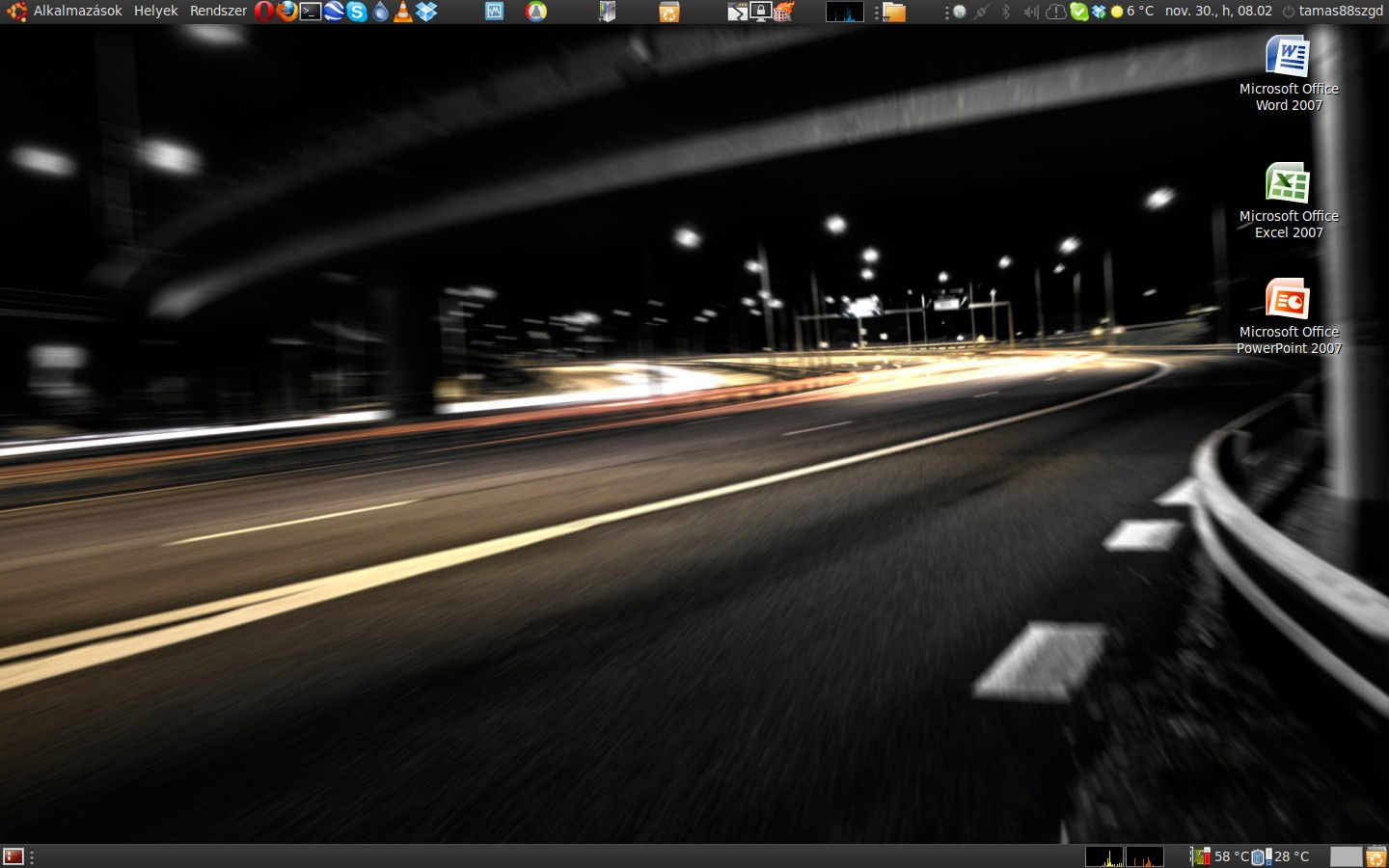The height and width of the screenshot is (868, 1389).
Task: Launch VLC media player from the panel
Action: point(403,12)
